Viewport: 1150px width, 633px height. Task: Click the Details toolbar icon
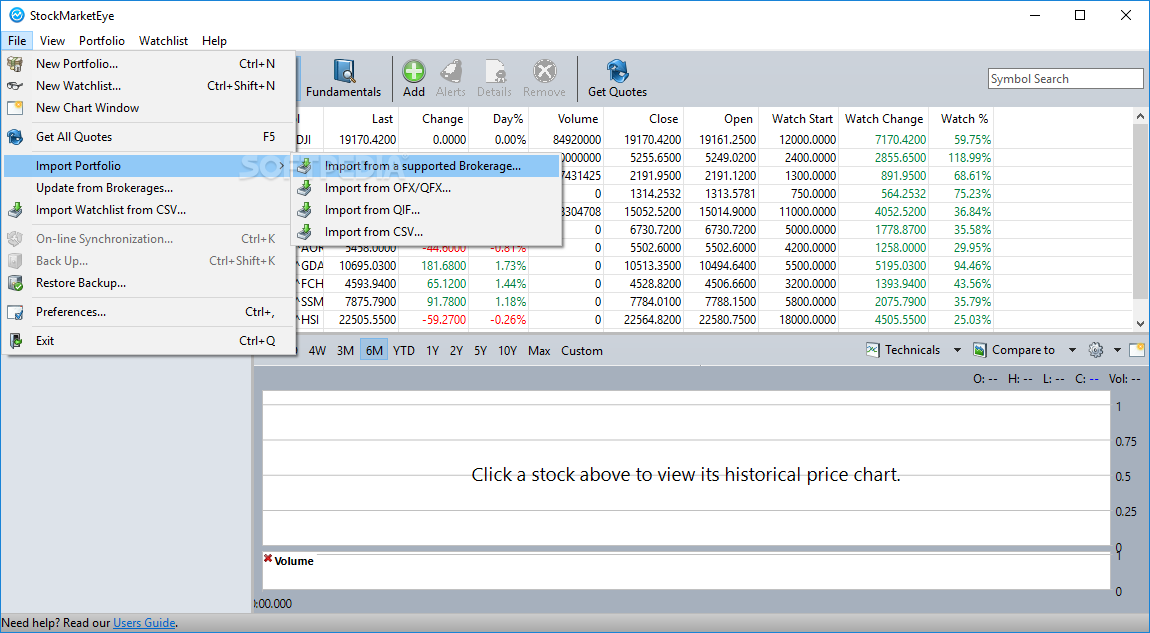[494, 71]
